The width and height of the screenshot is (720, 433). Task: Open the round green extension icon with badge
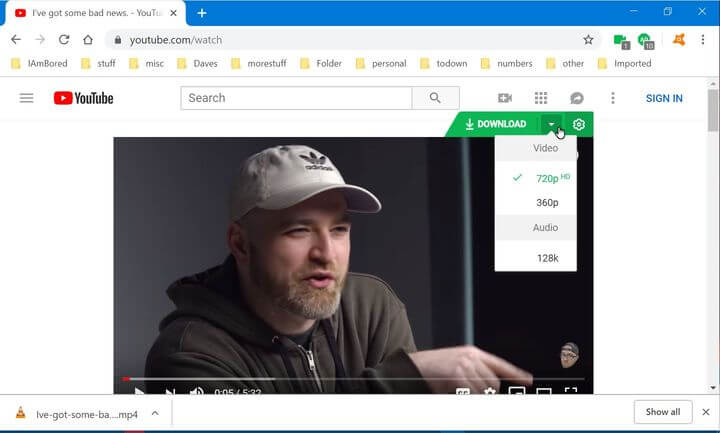tap(646, 41)
